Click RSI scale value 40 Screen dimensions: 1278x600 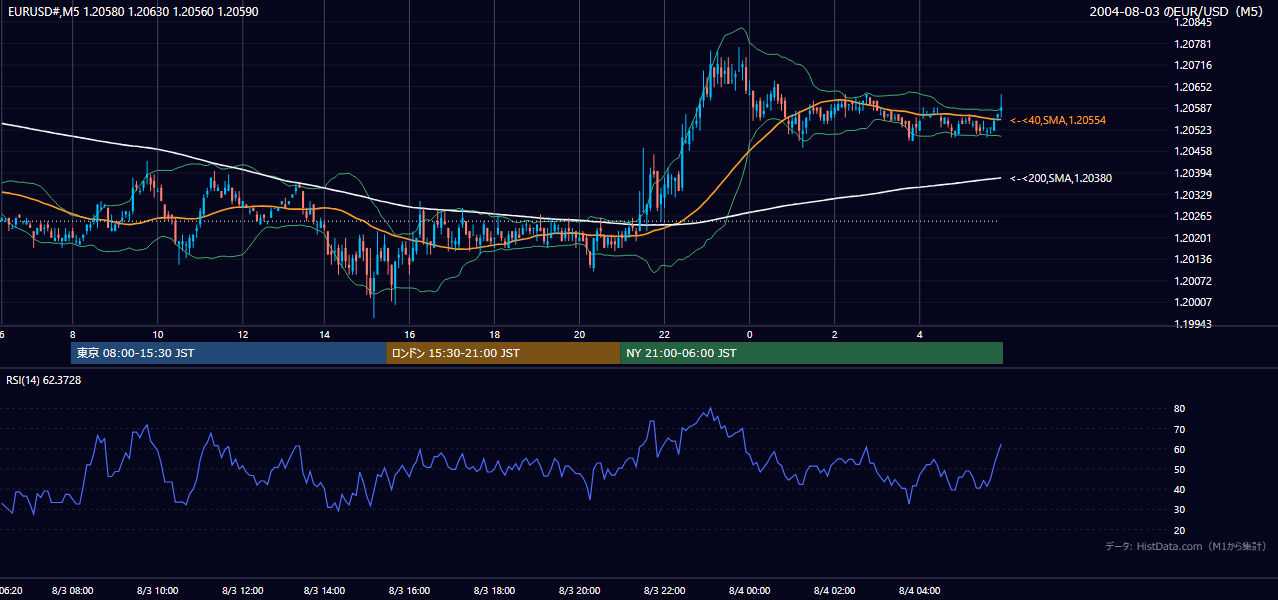pyautogui.click(x=1179, y=489)
